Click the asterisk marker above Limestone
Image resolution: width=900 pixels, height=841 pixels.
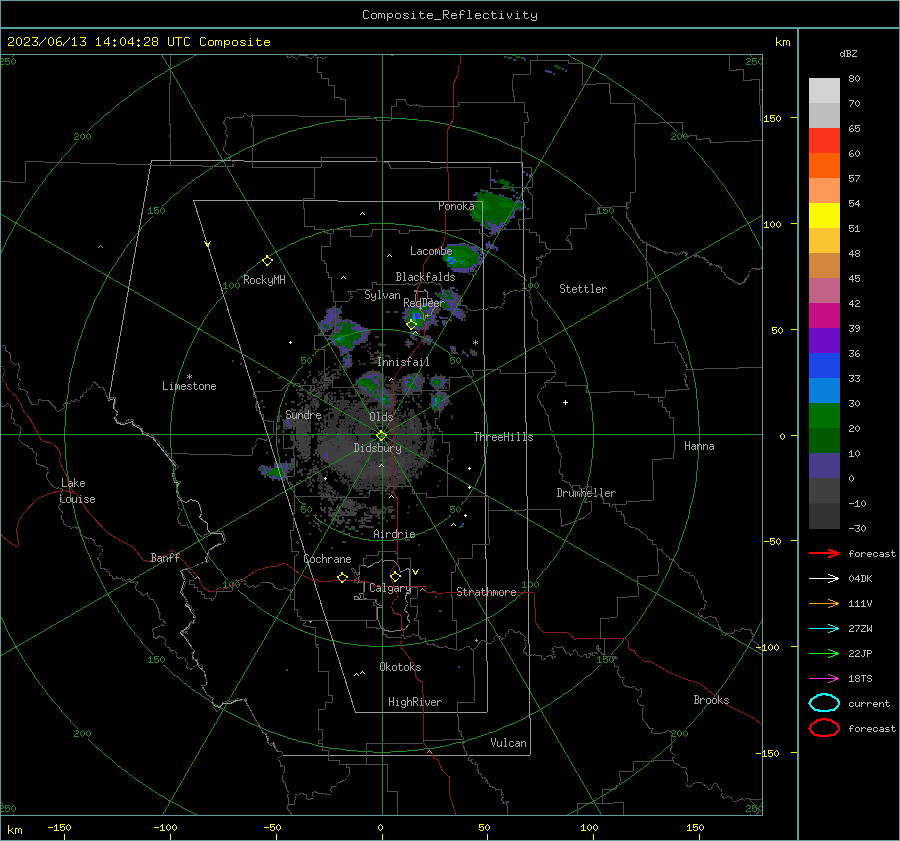[189, 377]
